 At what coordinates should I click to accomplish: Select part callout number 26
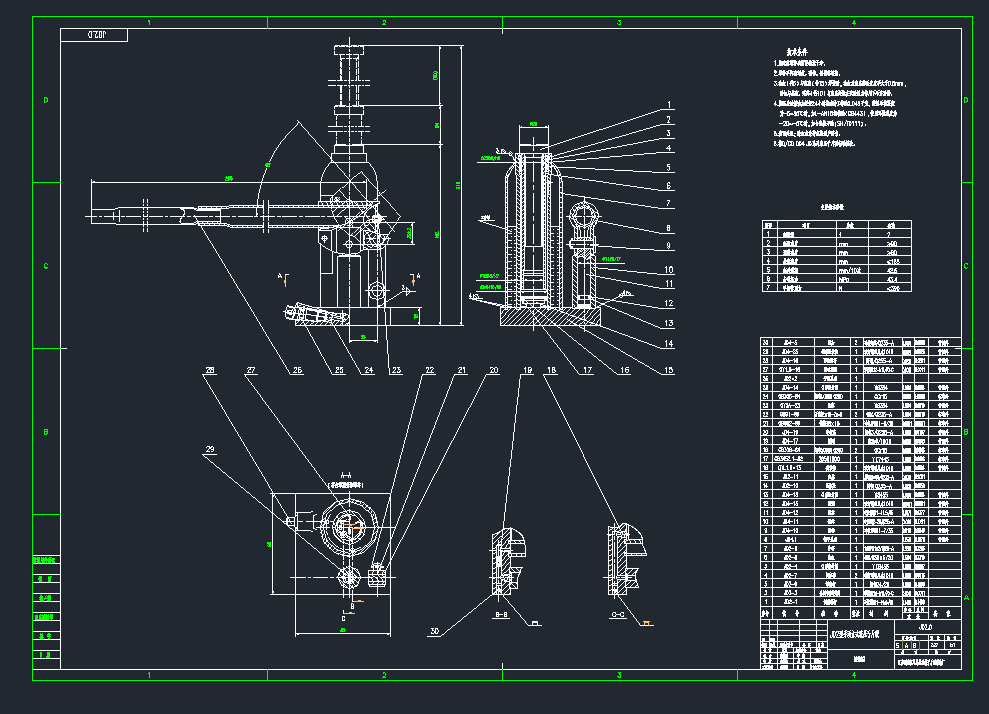click(x=297, y=370)
